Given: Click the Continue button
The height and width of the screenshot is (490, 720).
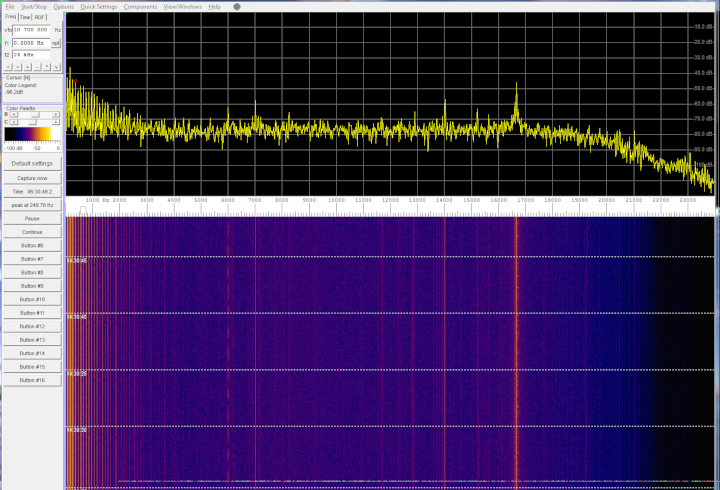Looking at the screenshot, I should tap(32, 232).
